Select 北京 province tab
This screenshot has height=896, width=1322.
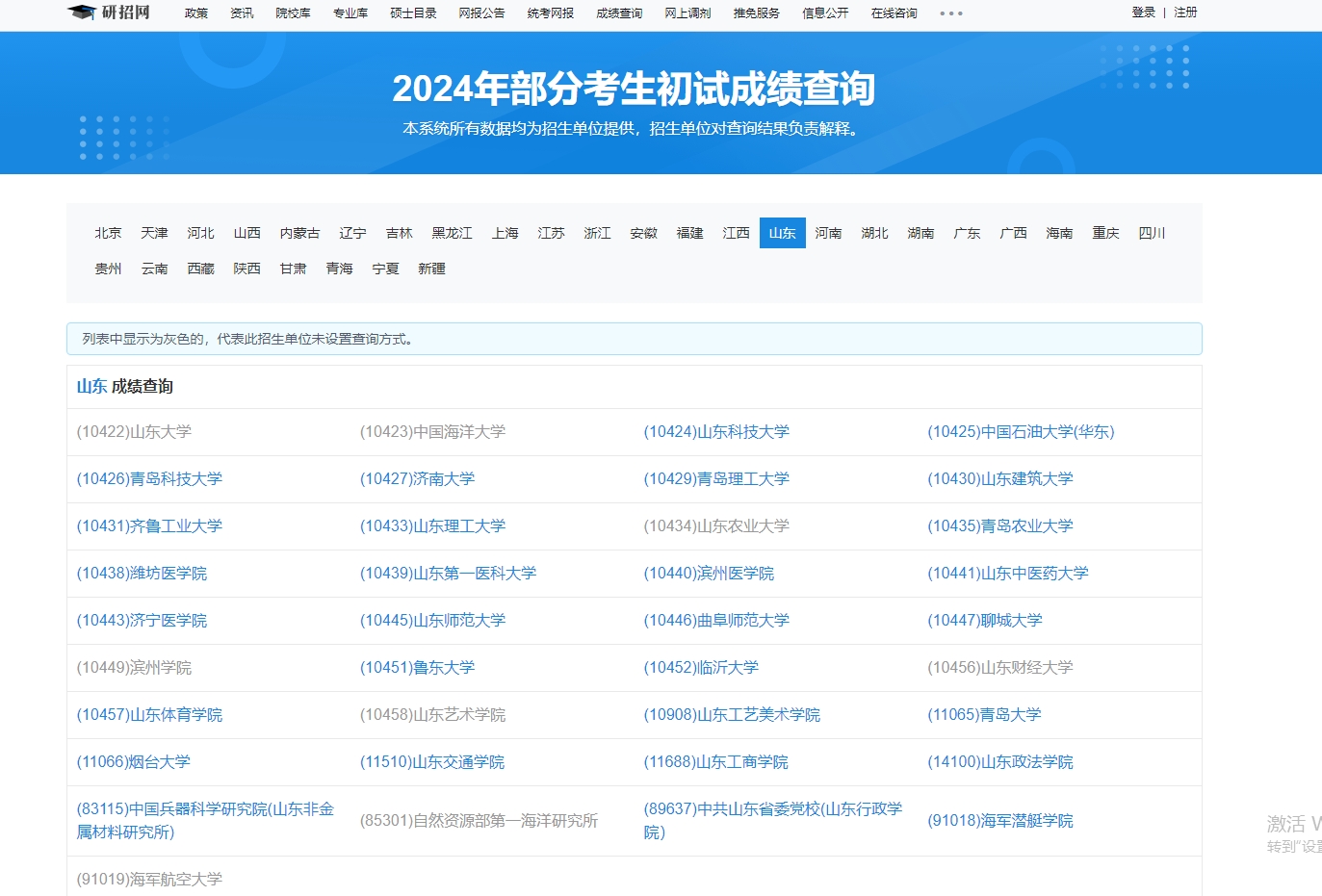point(108,233)
